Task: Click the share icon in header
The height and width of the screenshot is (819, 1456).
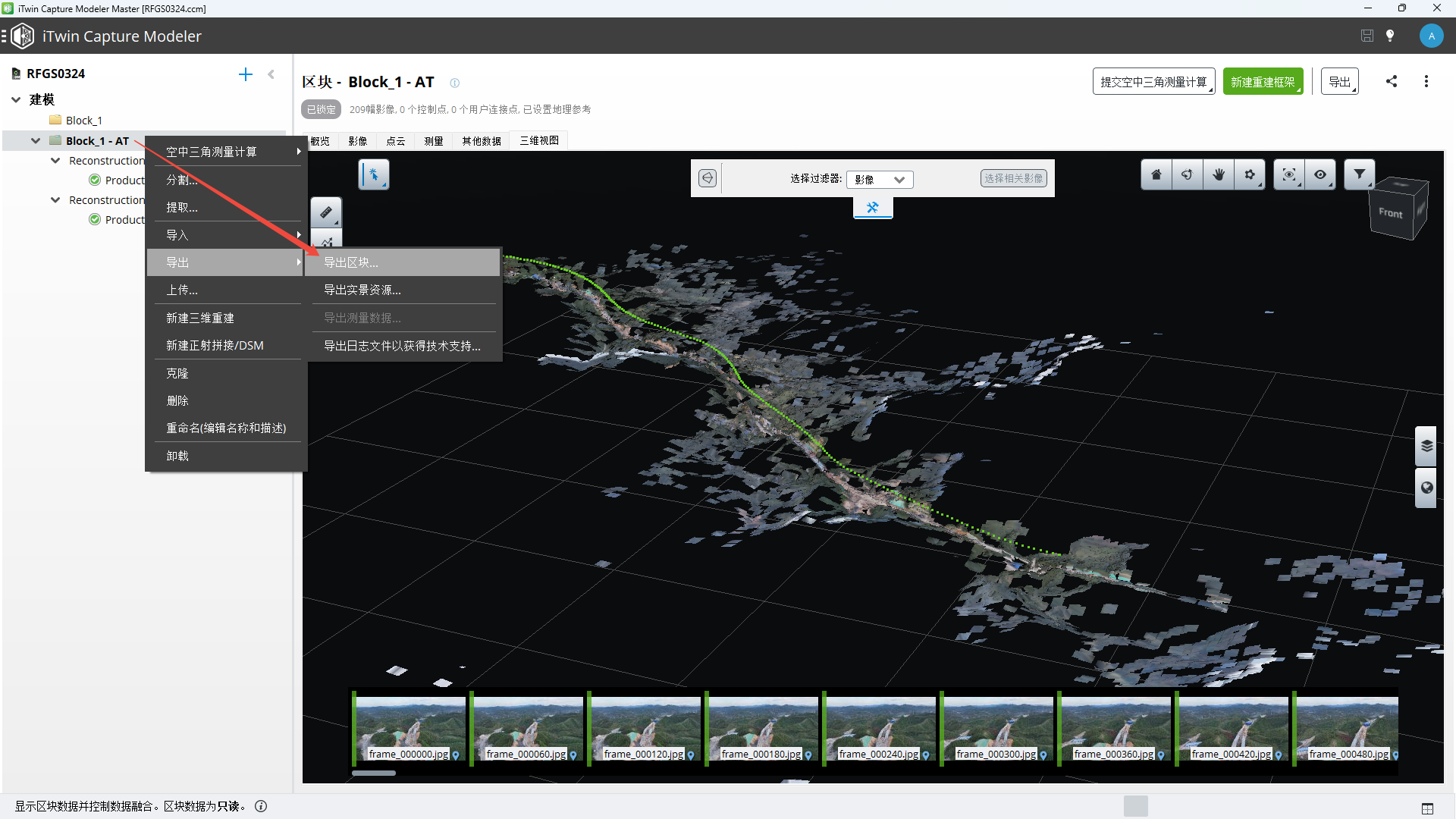Action: point(1392,81)
